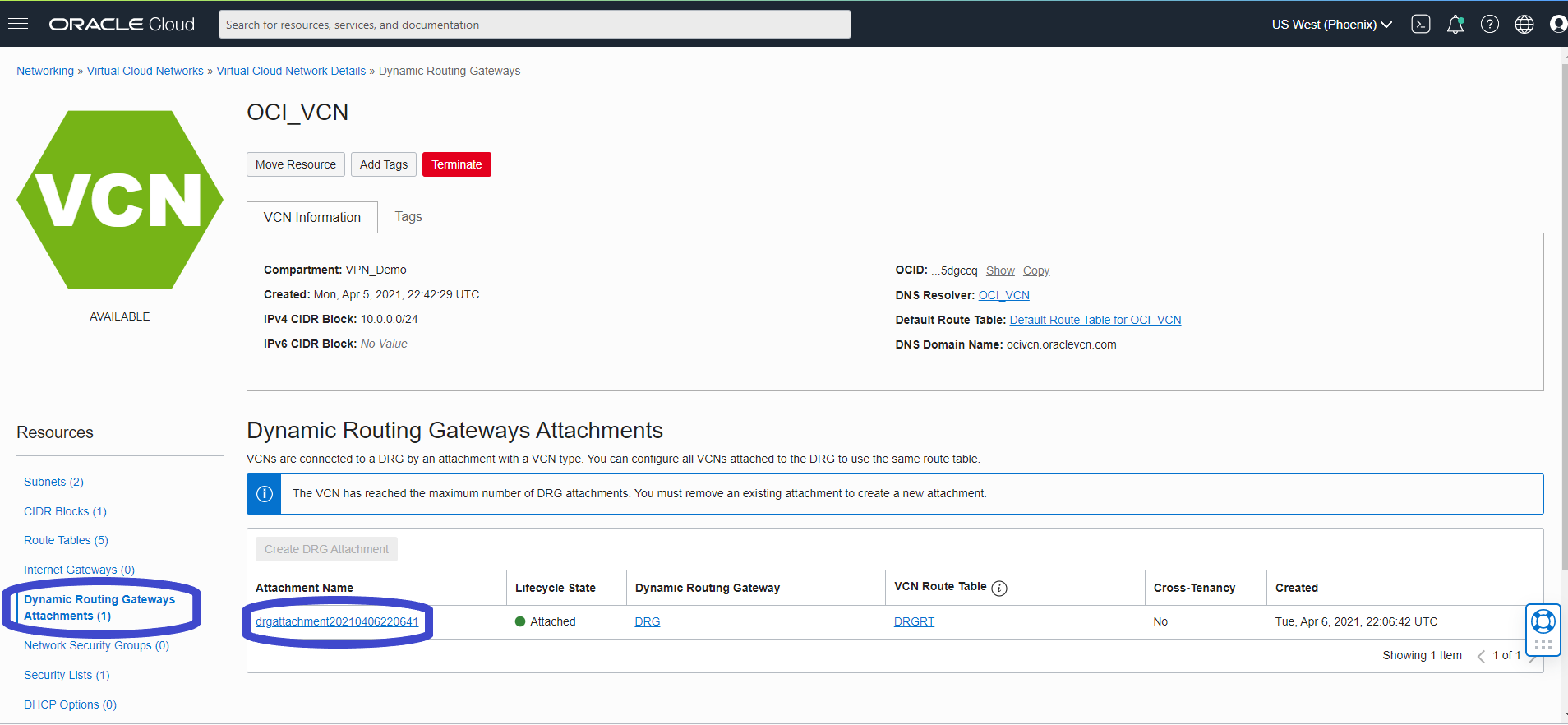Image resolution: width=1568 pixels, height=725 pixels.
Task: Open the language globe menu
Action: point(1524,25)
